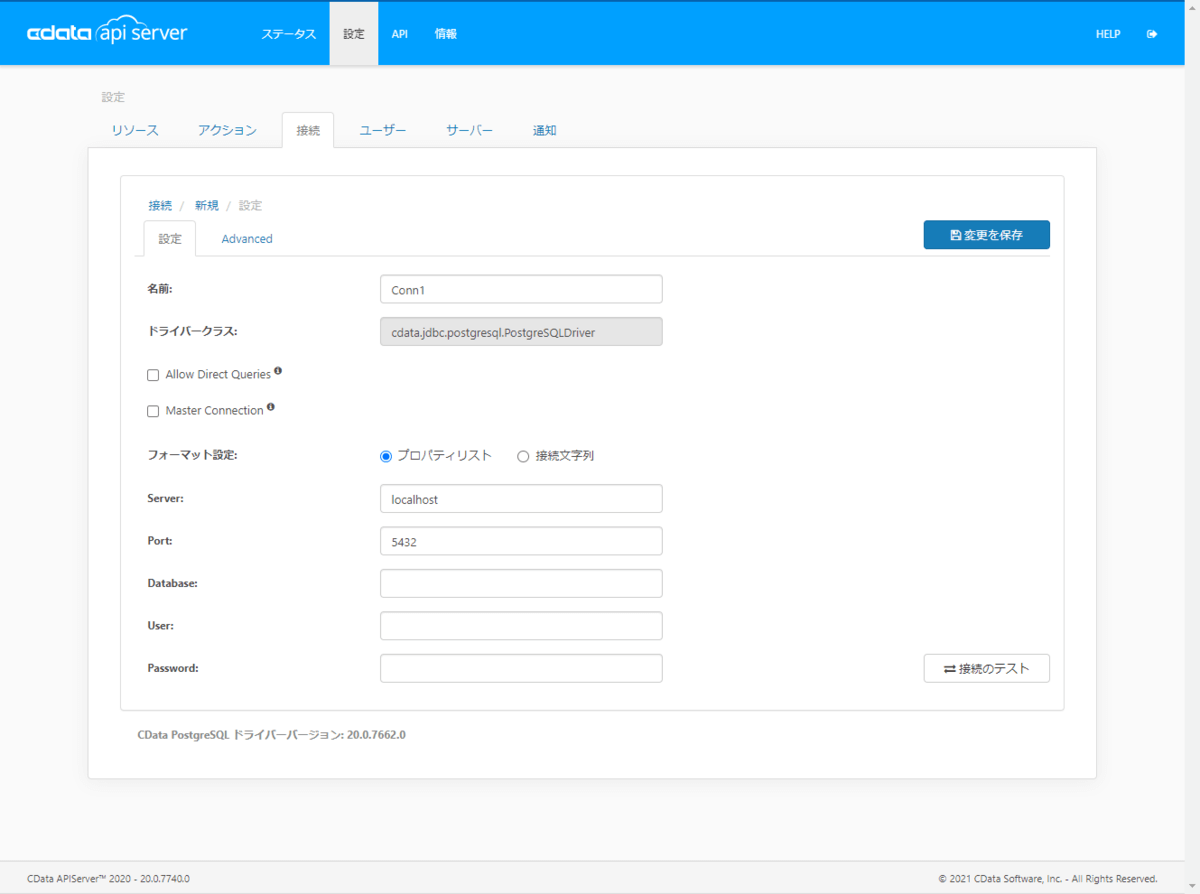Choose the 接続文字列 radio option
The width and height of the screenshot is (1200, 894).
(523, 456)
